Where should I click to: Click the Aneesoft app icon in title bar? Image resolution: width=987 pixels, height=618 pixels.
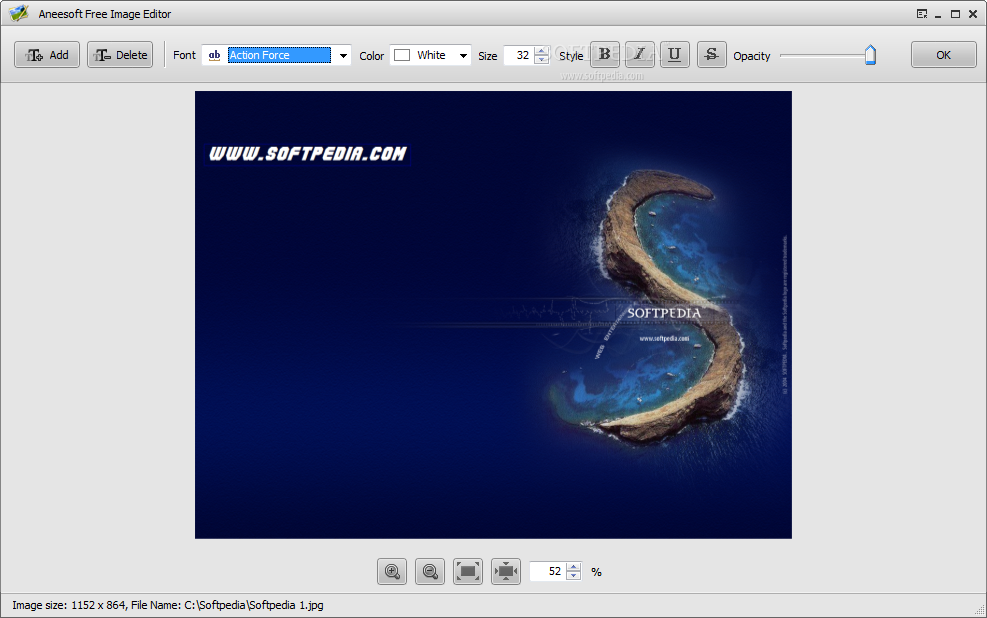pyautogui.click(x=19, y=13)
